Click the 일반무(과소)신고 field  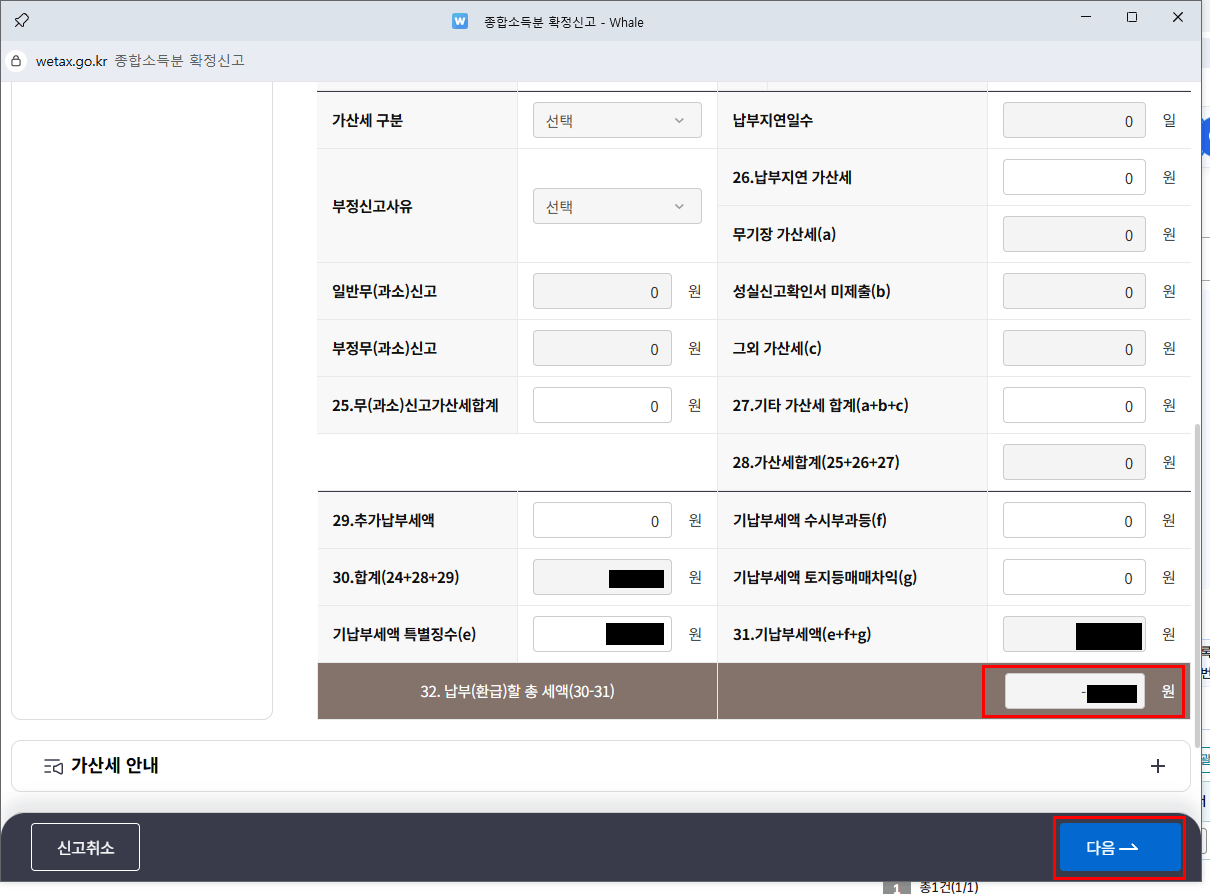coord(602,292)
